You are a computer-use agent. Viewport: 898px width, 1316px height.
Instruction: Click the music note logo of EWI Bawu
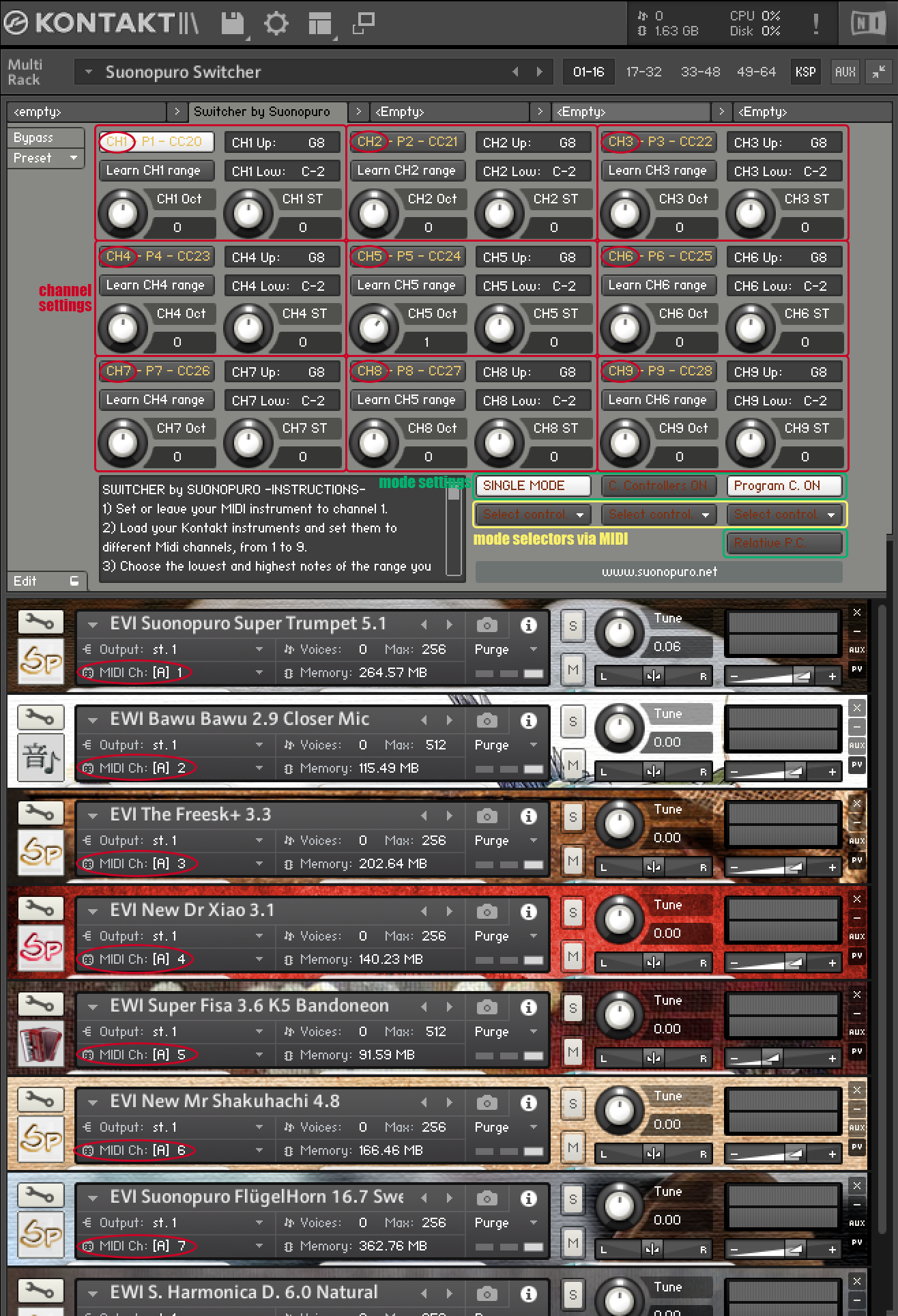point(41,757)
